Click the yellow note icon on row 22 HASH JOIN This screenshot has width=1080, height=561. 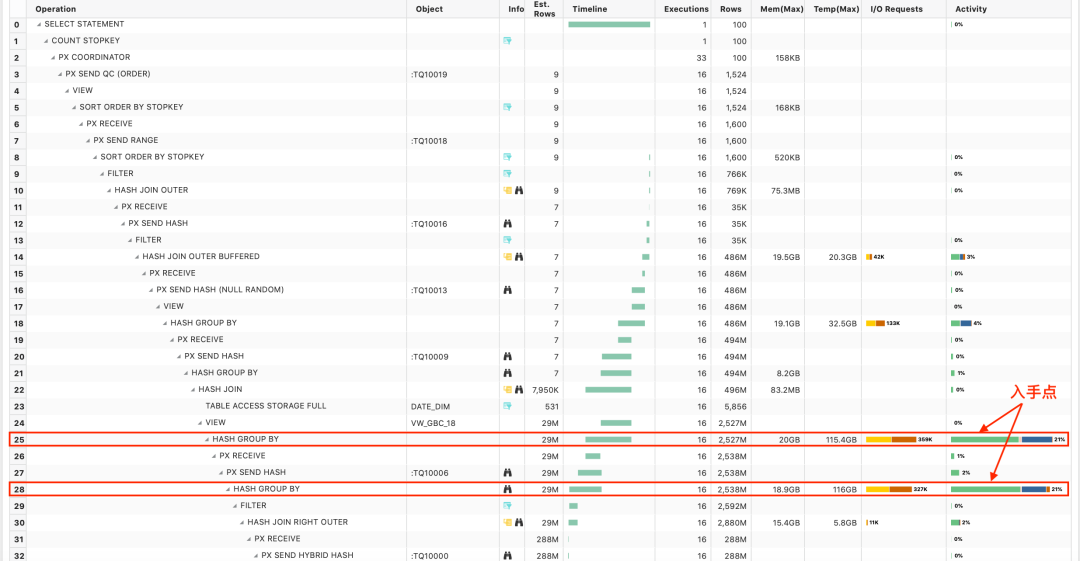pyautogui.click(x=508, y=389)
